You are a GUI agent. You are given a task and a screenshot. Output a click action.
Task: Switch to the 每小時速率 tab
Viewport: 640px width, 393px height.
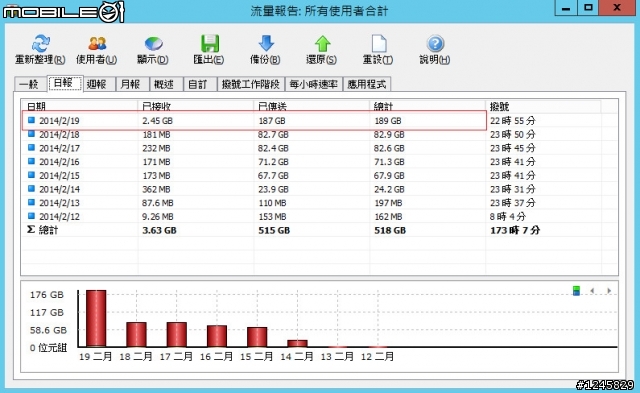[313, 84]
